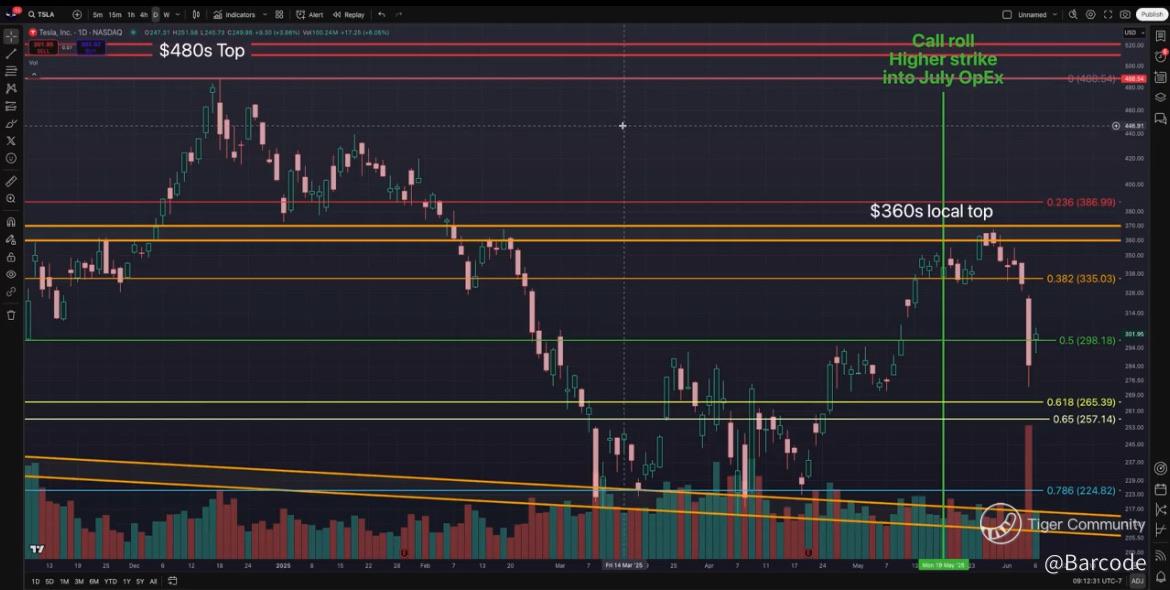Toggle lock all drawings
Screen dimensions: 1170x590
(x=10, y=257)
